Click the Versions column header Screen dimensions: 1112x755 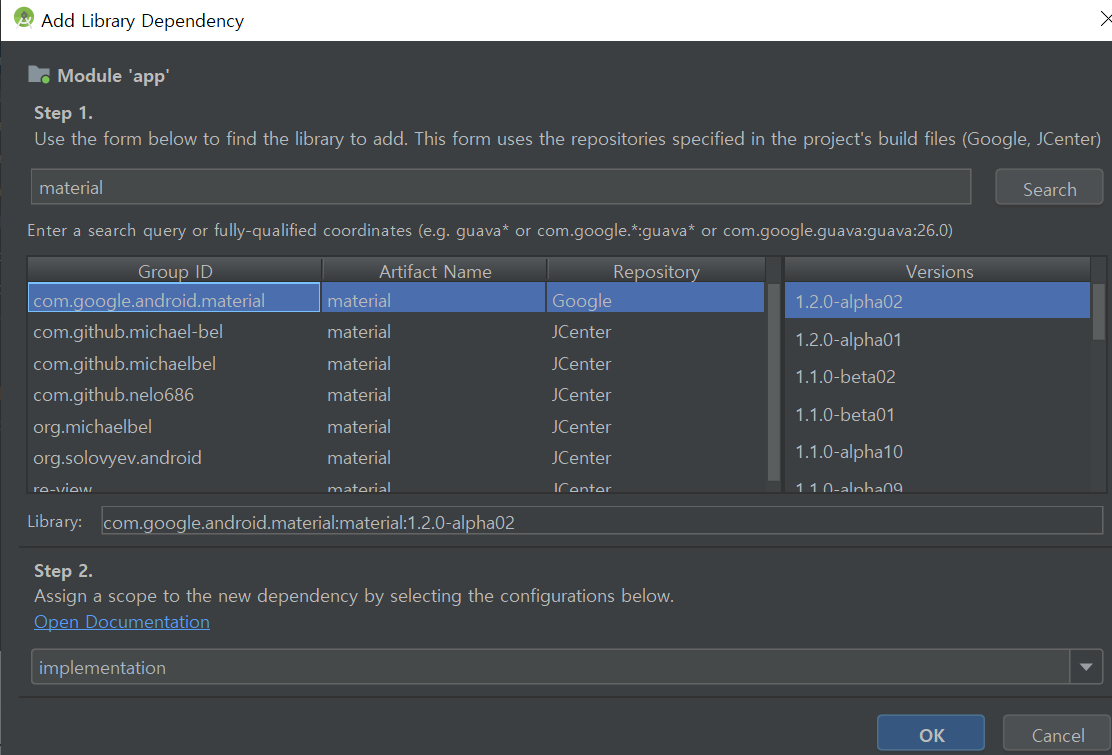[x=939, y=271]
